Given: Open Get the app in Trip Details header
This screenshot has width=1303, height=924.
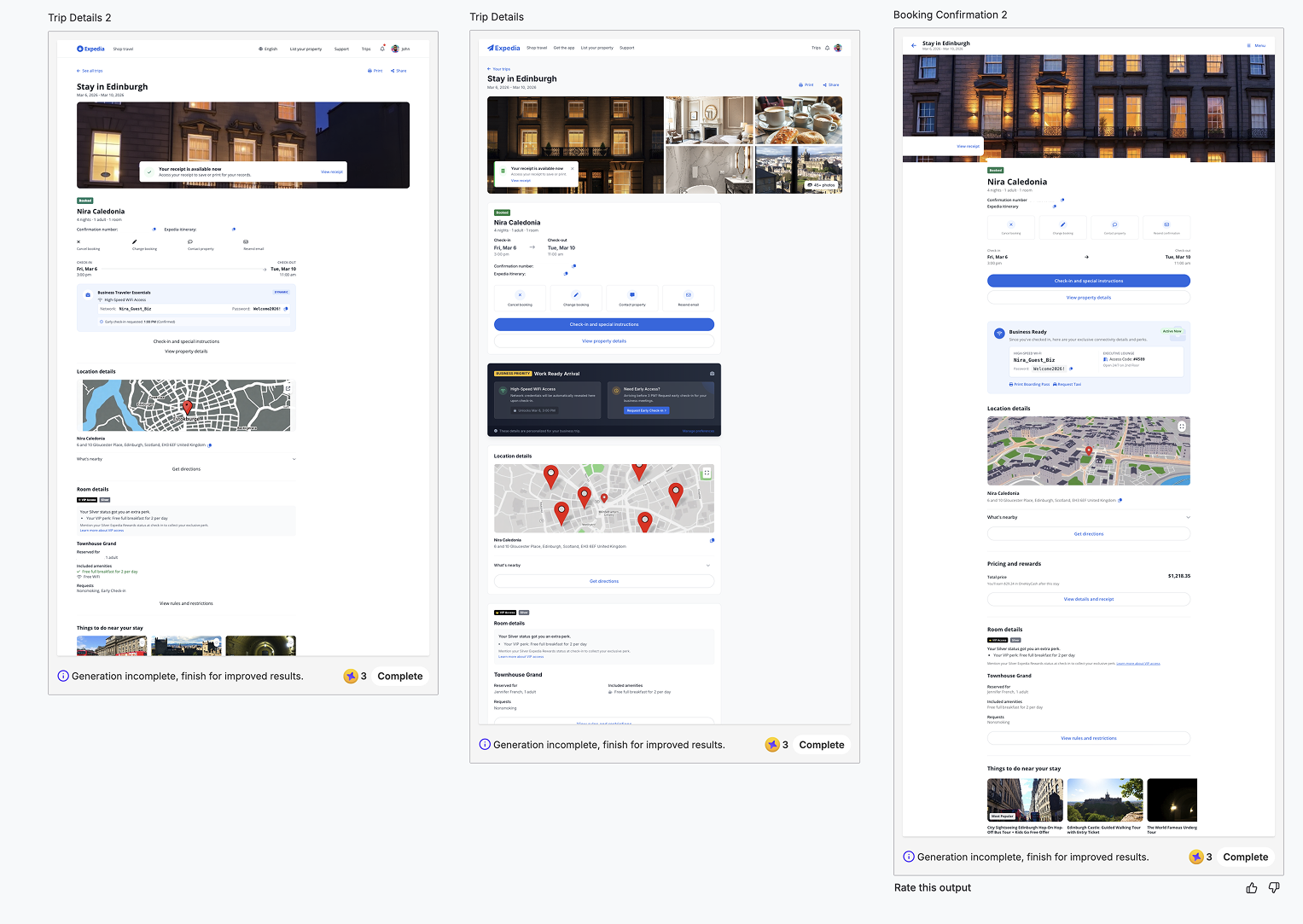Looking at the screenshot, I should 564,48.
